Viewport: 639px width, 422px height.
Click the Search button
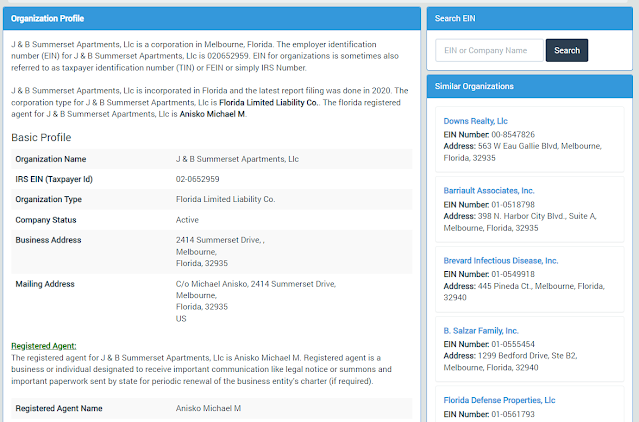[x=566, y=51]
